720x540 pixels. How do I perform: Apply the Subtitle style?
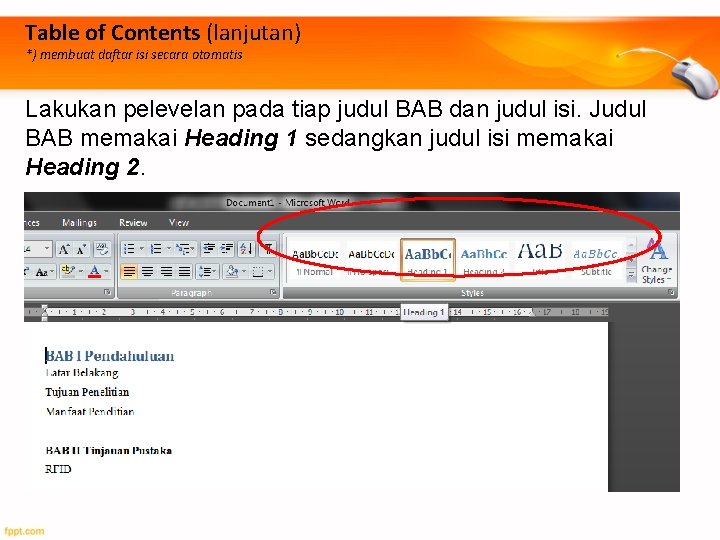click(596, 260)
